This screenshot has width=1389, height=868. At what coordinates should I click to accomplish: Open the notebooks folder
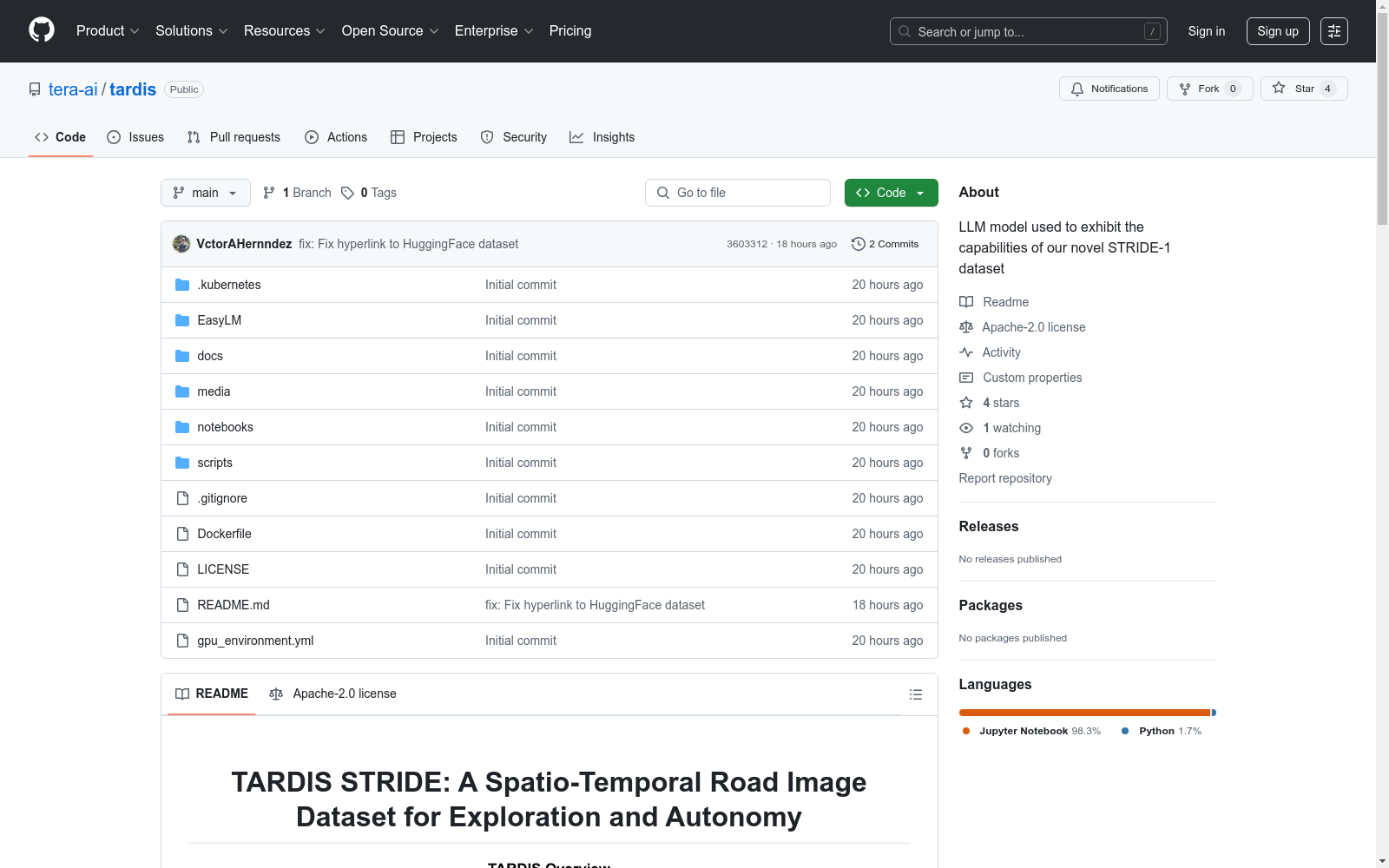225,427
